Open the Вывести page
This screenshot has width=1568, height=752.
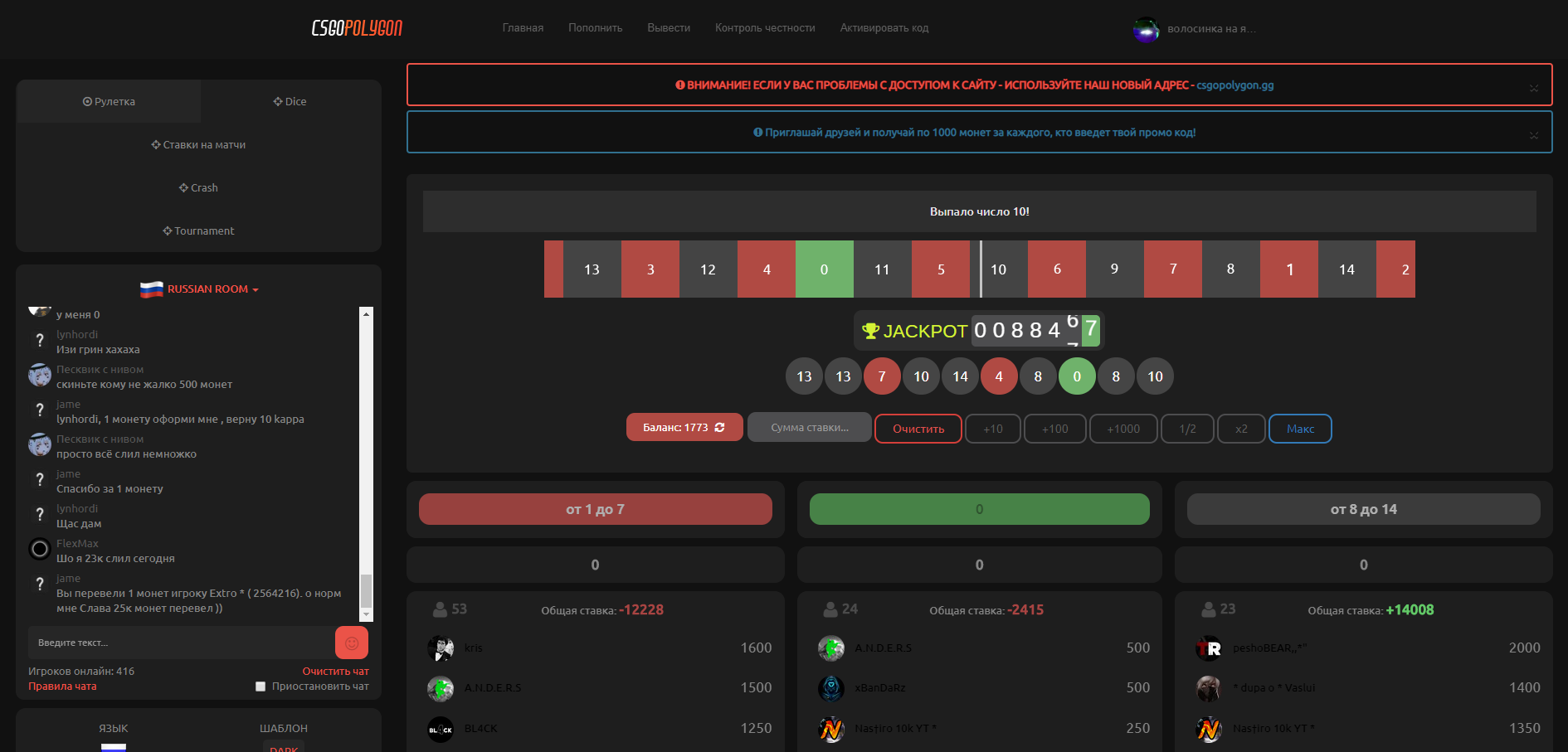tap(669, 28)
